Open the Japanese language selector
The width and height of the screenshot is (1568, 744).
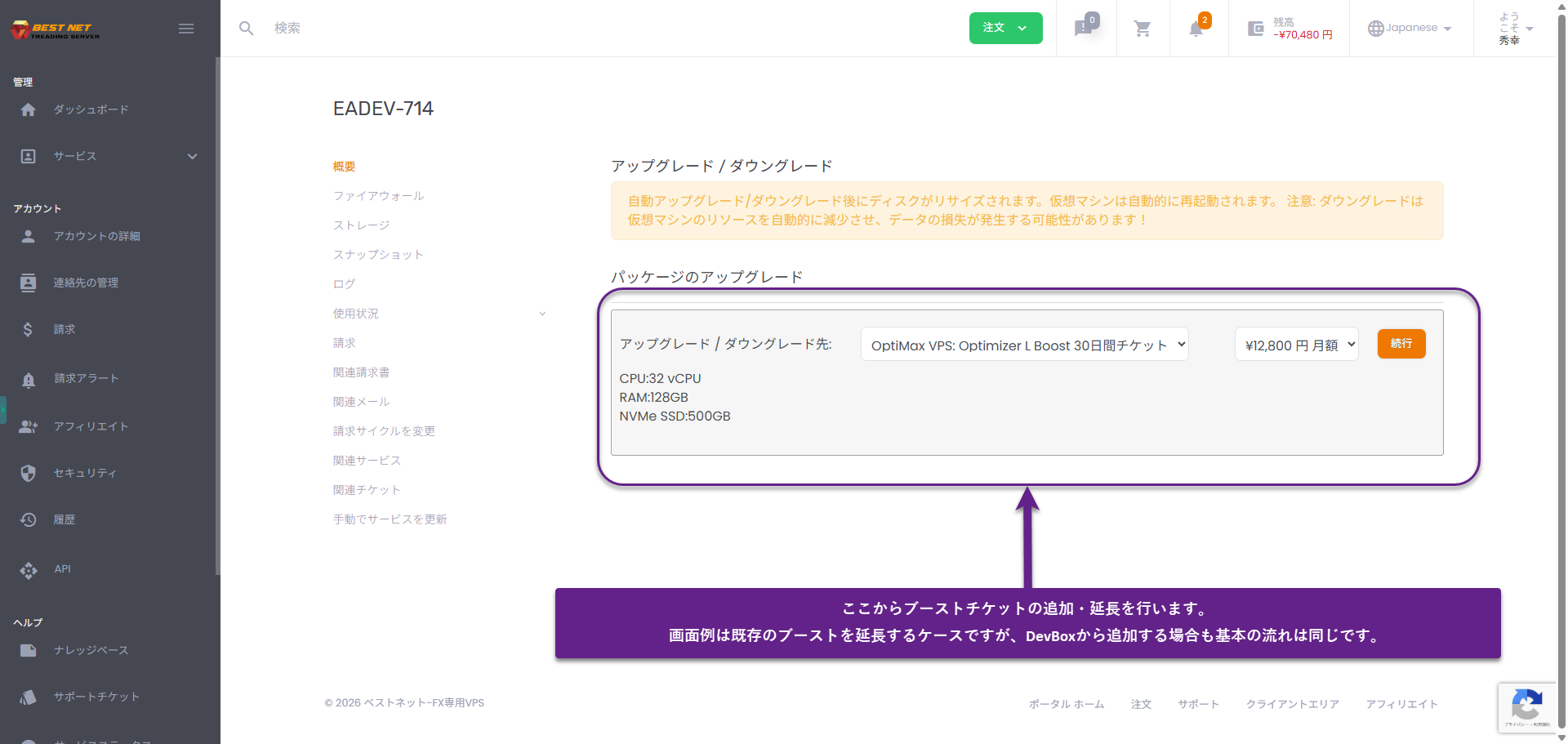click(1410, 28)
